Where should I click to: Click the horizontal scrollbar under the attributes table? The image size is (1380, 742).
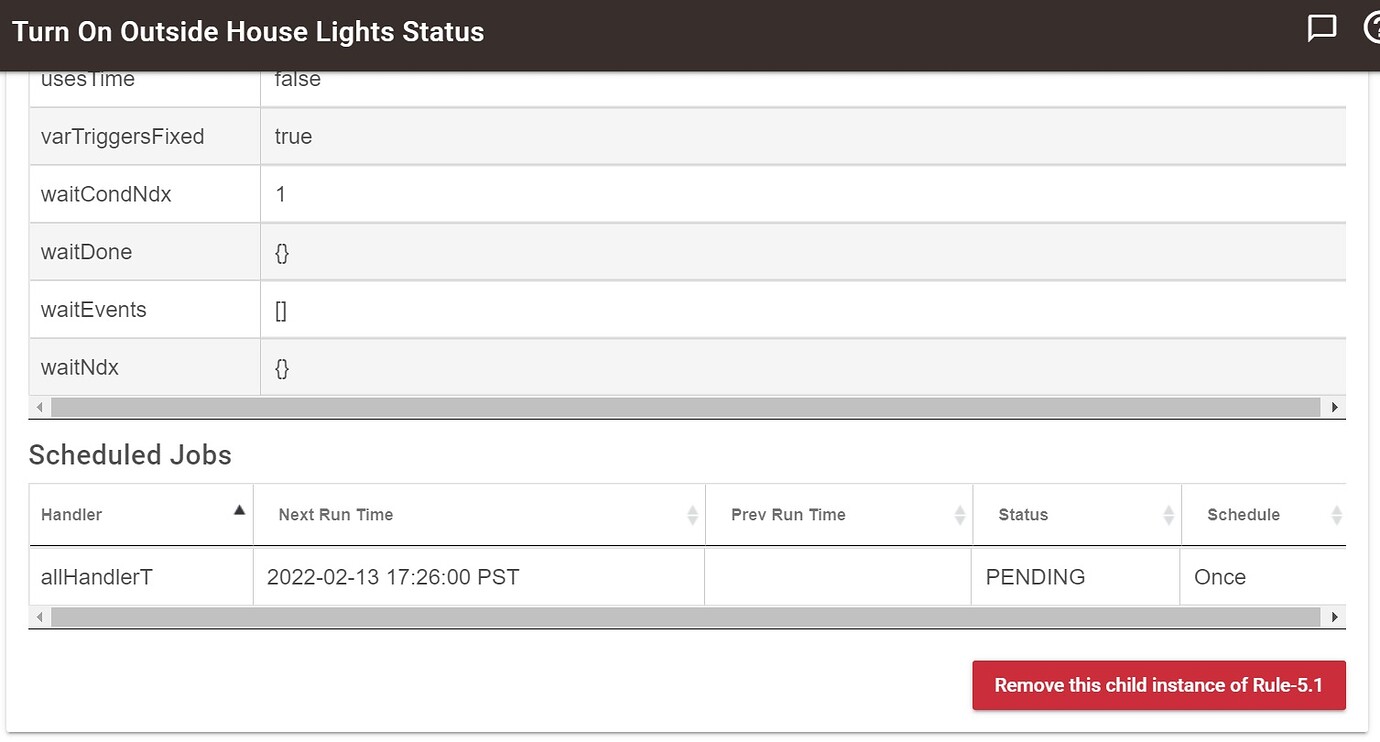pyautogui.click(x=687, y=407)
